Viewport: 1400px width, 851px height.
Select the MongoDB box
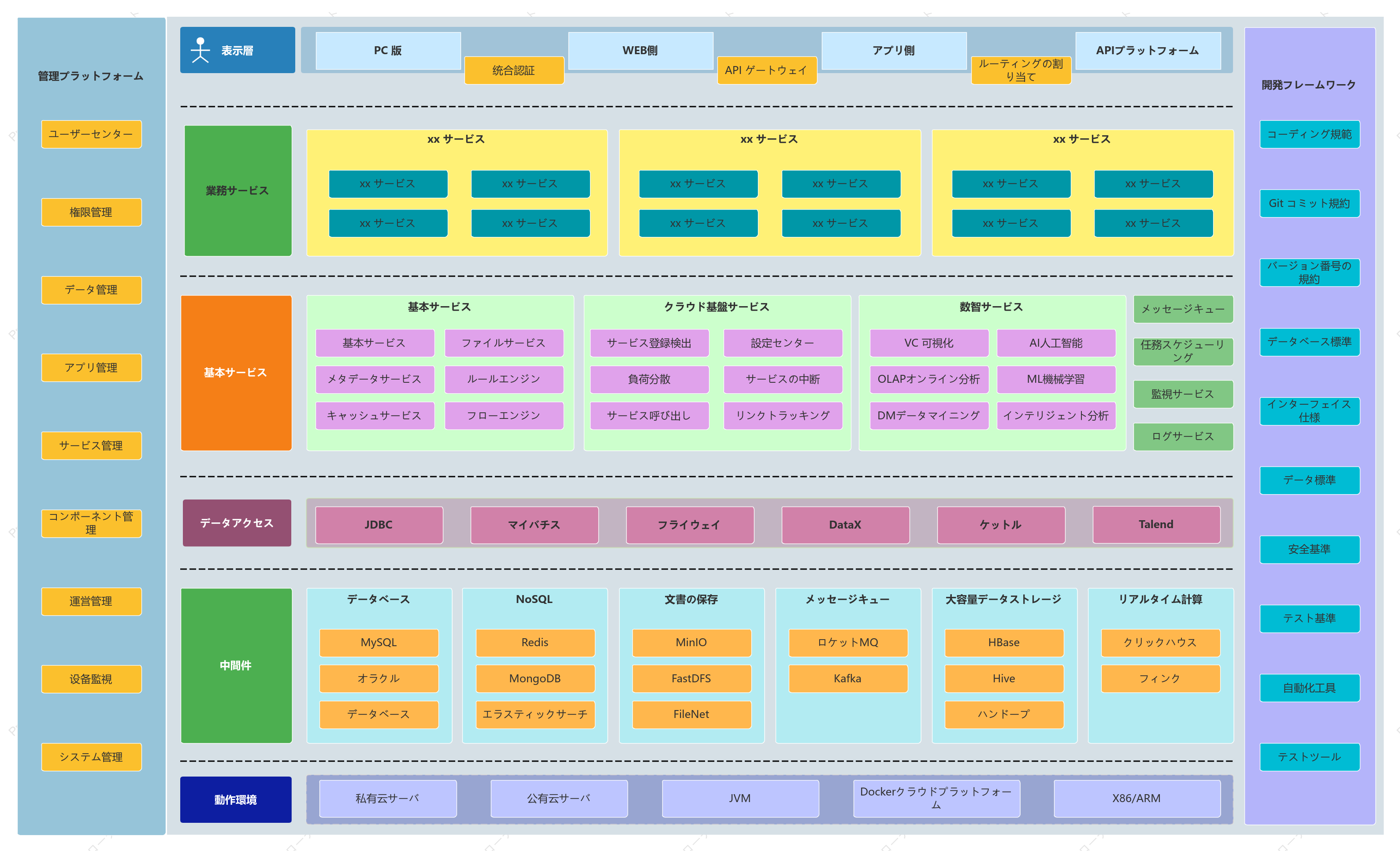[535, 678]
